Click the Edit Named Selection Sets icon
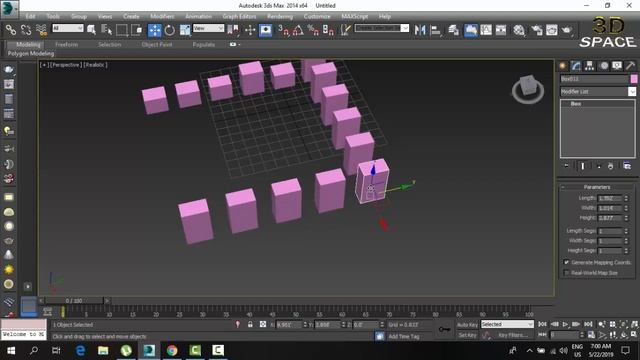The width and height of the screenshot is (640, 360). pos(345,30)
